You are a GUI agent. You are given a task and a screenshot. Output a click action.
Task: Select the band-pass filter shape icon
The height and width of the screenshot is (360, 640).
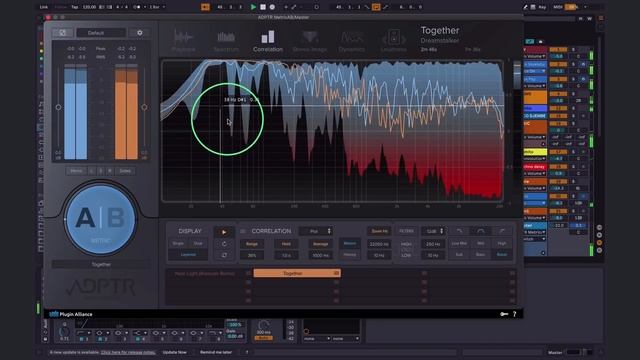(481, 231)
